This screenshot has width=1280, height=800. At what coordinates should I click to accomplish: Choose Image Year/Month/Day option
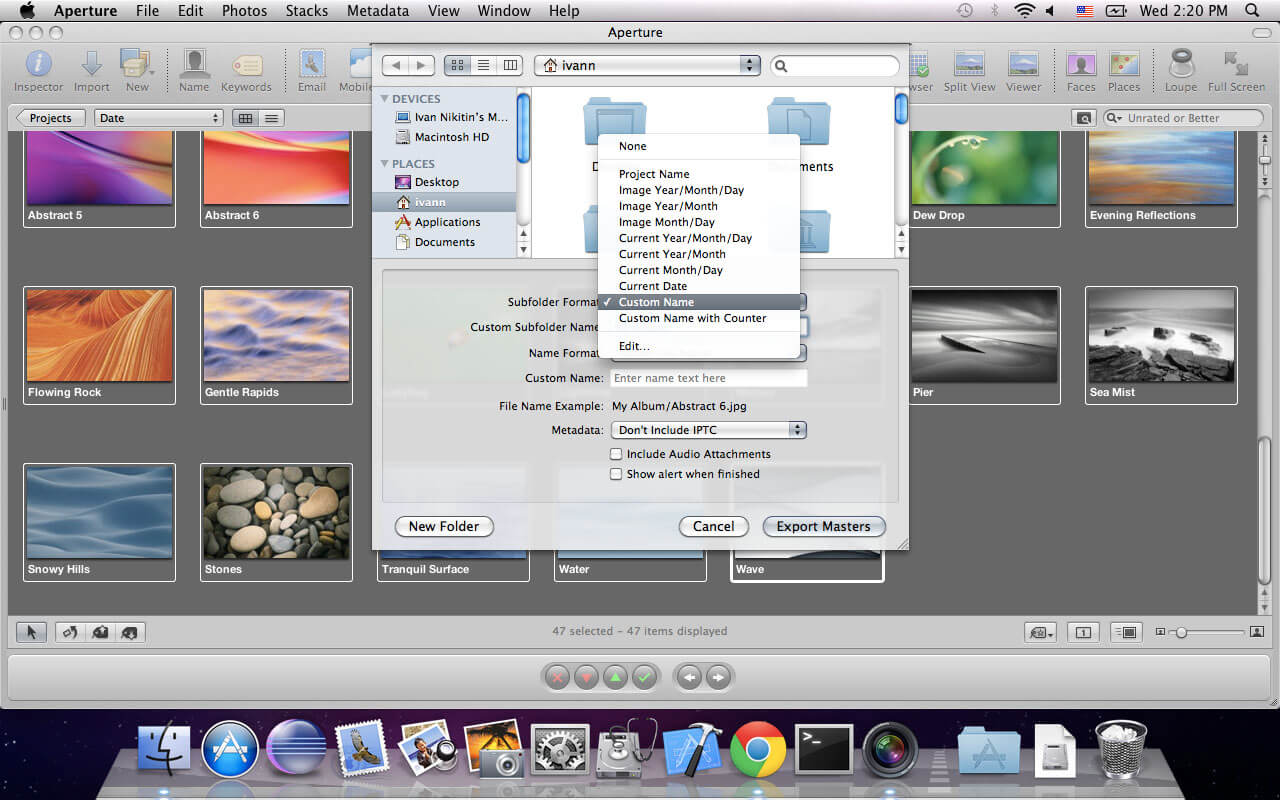coord(699,190)
